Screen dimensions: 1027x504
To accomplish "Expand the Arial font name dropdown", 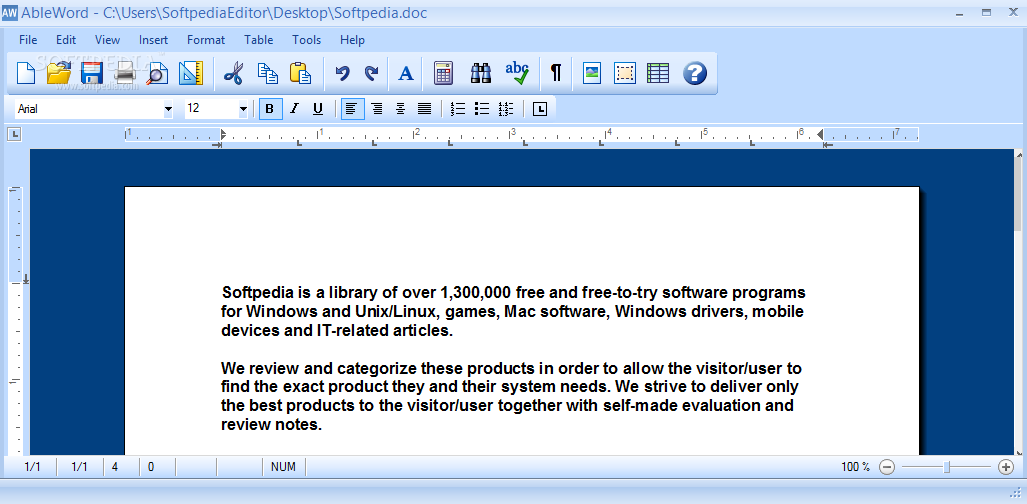I will pyautogui.click(x=168, y=109).
